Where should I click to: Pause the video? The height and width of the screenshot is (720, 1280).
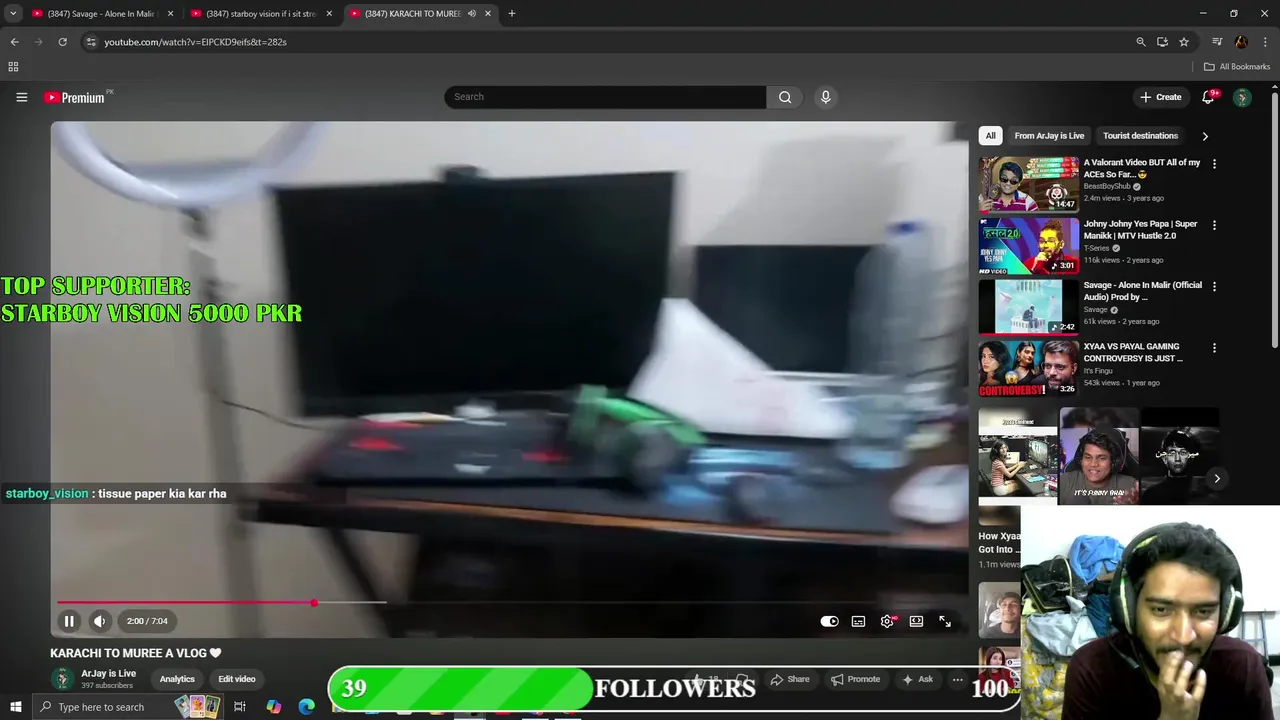[69, 621]
